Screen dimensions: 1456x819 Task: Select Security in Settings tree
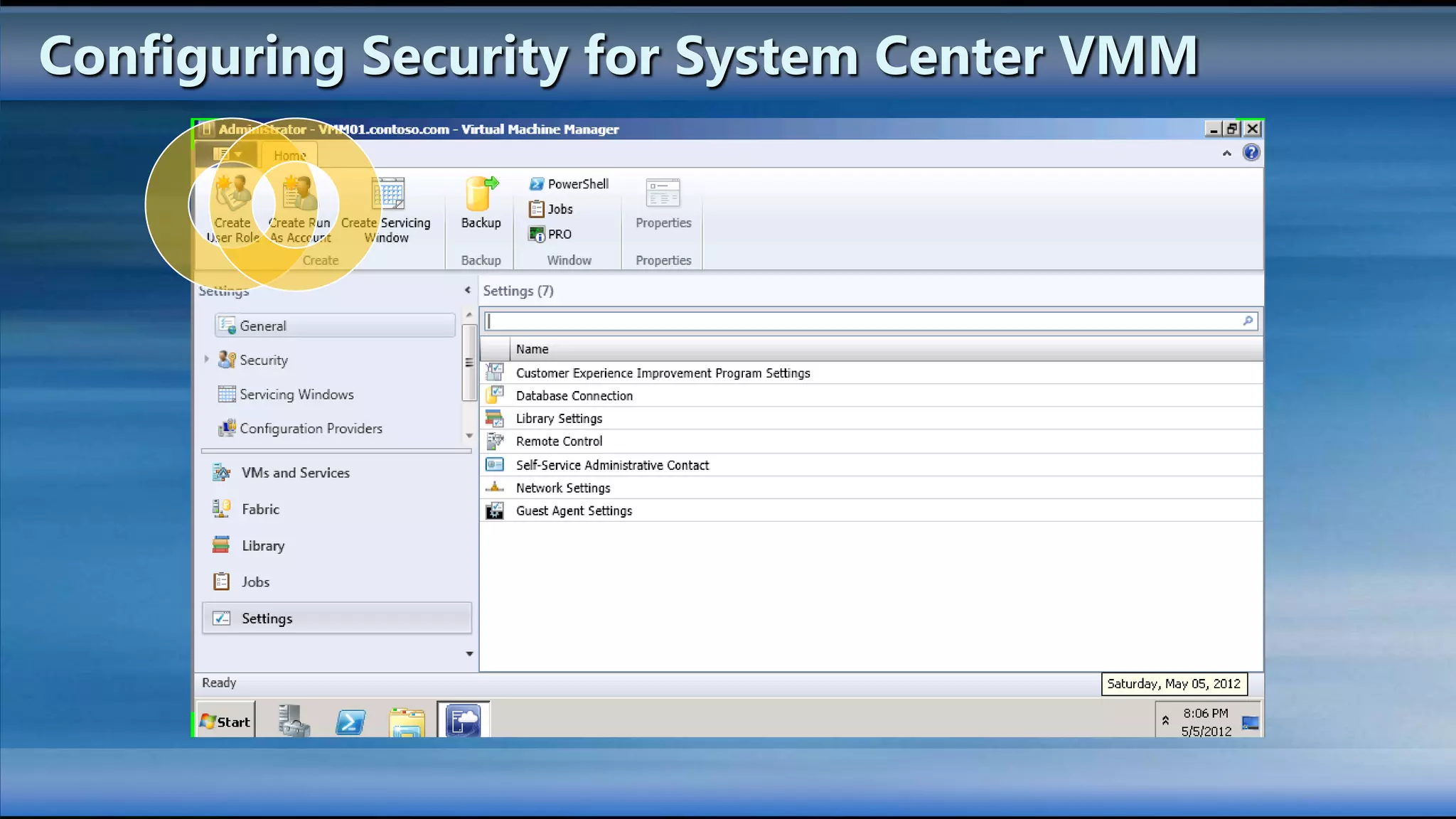tap(252, 360)
